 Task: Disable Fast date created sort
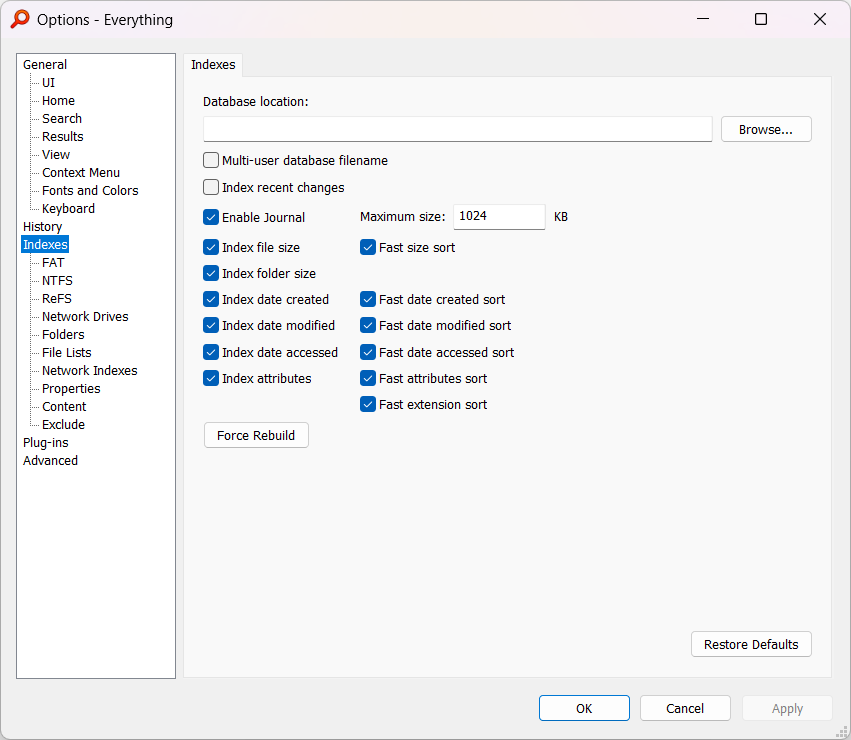tap(367, 299)
